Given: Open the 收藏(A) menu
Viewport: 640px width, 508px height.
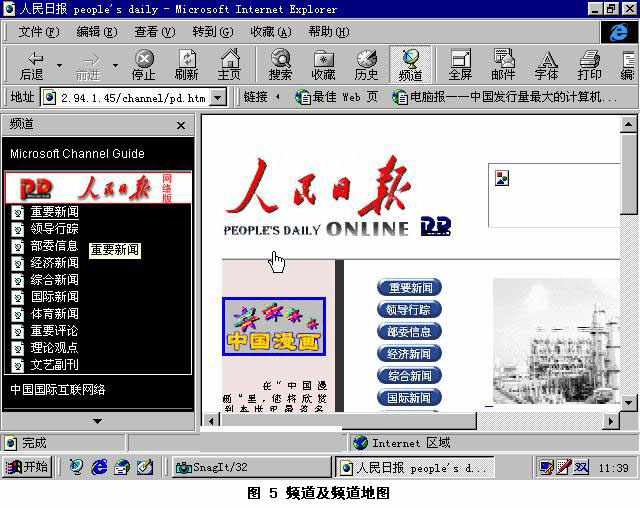Looking at the screenshot, I should click(271, 32).
